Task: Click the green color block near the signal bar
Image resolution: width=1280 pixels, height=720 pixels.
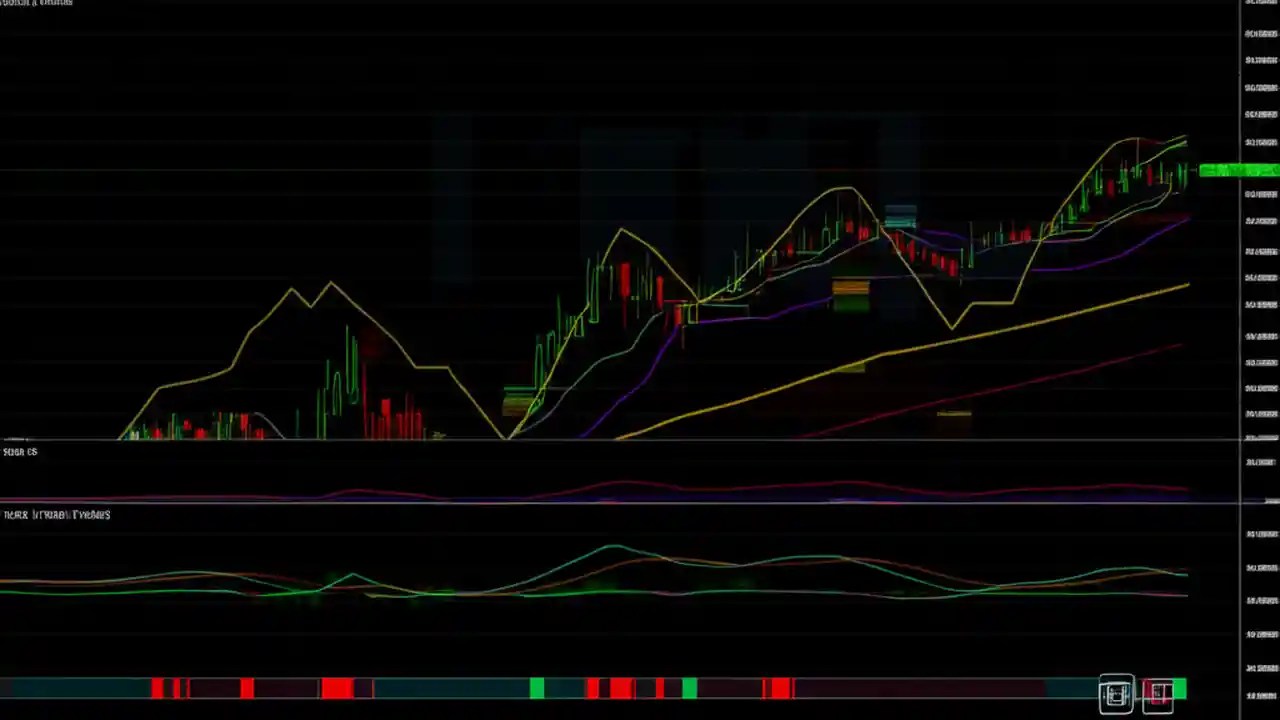Action: (1178, 688)
